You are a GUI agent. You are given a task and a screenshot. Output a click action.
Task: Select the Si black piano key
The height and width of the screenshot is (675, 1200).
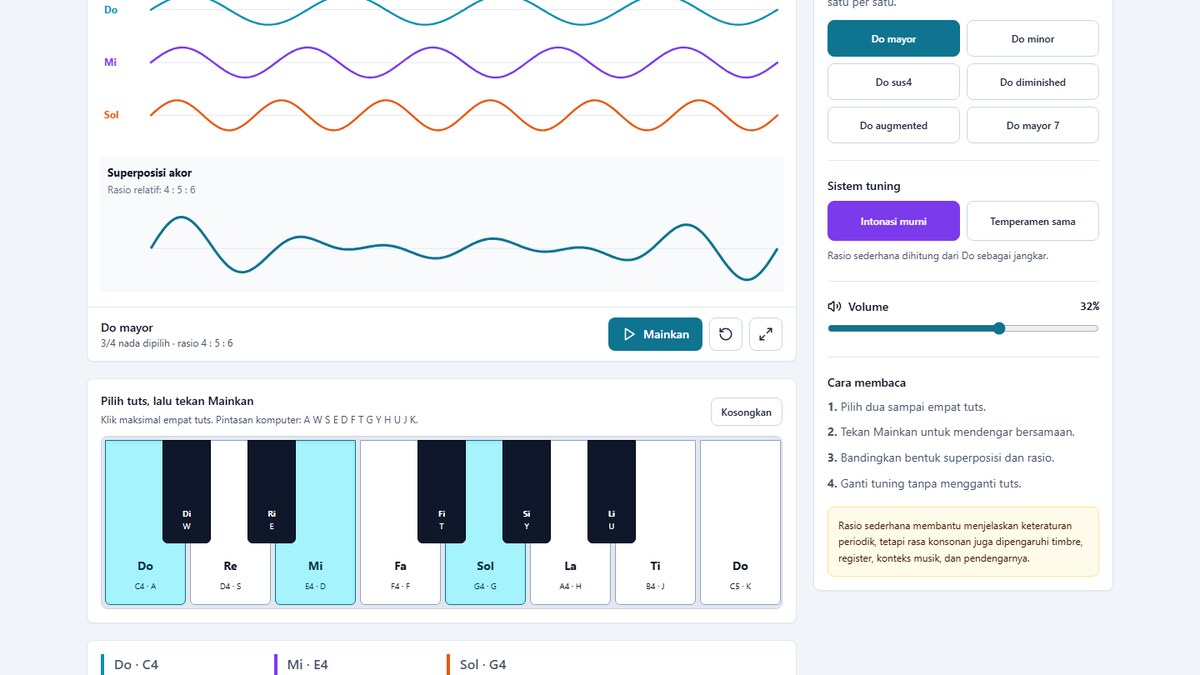click(527, 491)
